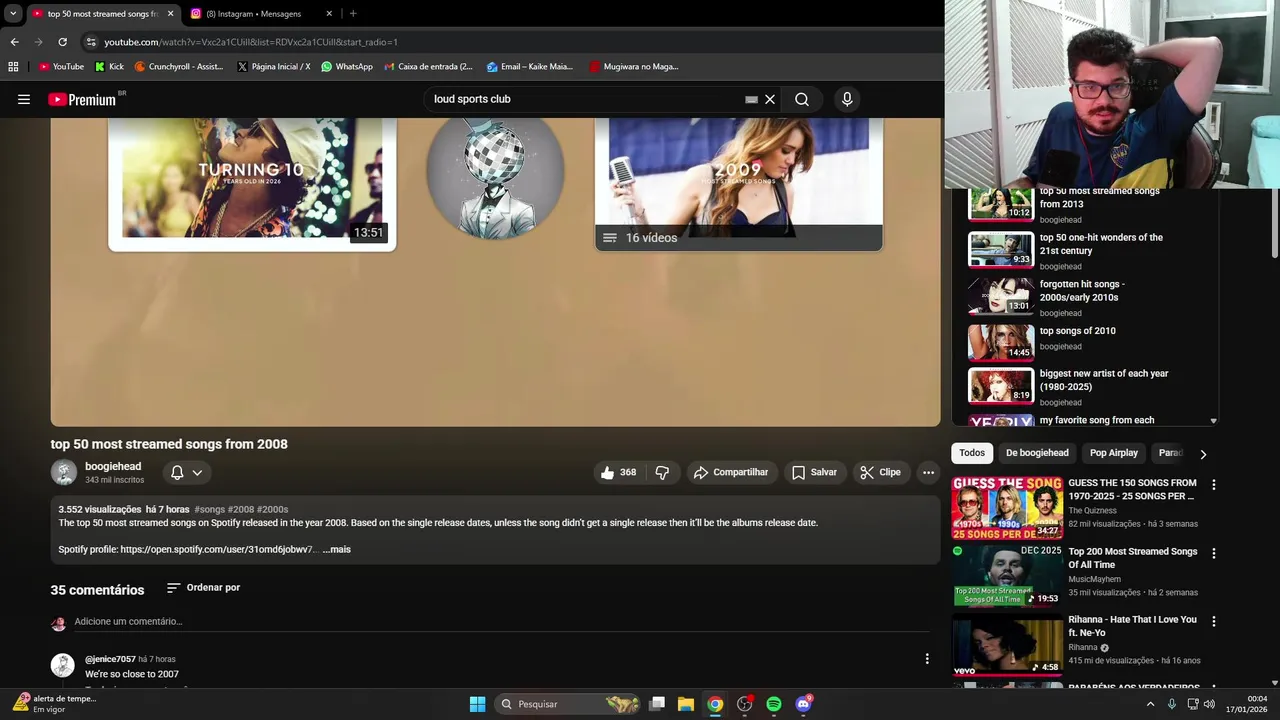
Task: Select the Pop Airplay filter chip
Action: pos(1114,453)
